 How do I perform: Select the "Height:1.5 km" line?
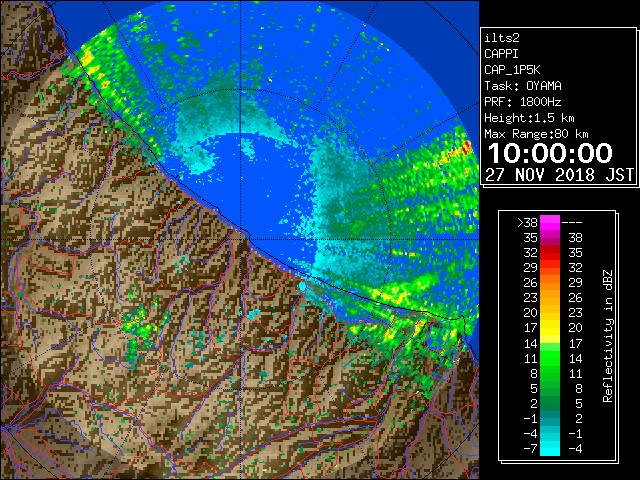click(x=529, y=118)
